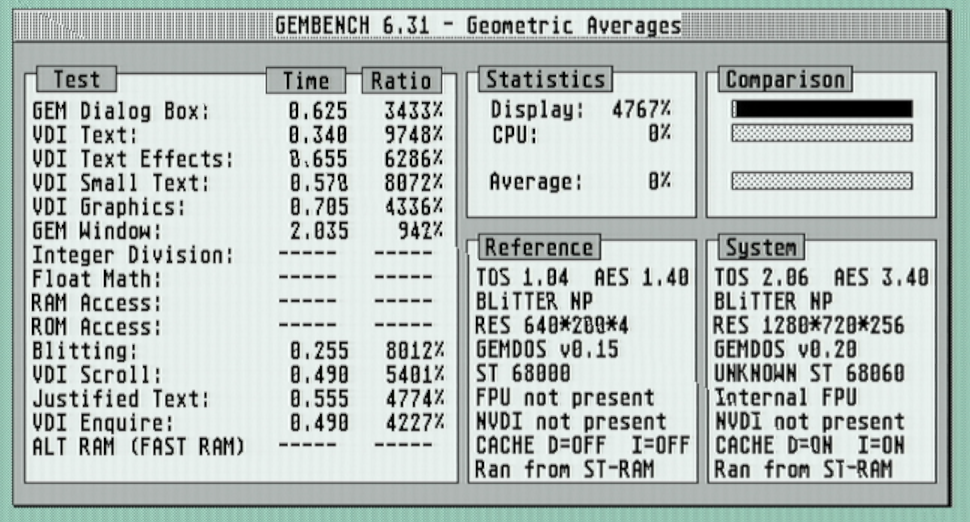Screen dimensions: 970x522
Task: Click 'RES 1280*720*256' system line
Action: (809, 325)
